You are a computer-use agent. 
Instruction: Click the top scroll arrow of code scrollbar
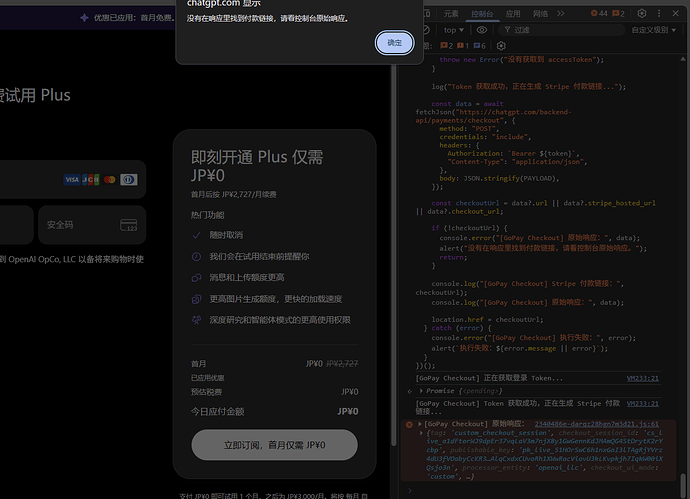(683, 59)
